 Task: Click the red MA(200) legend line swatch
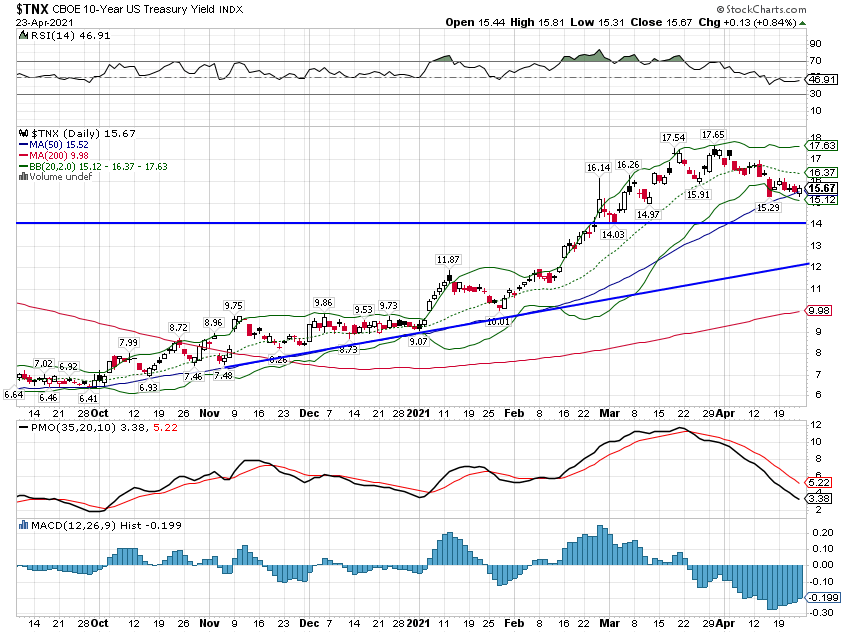click(x=23, y=156)
